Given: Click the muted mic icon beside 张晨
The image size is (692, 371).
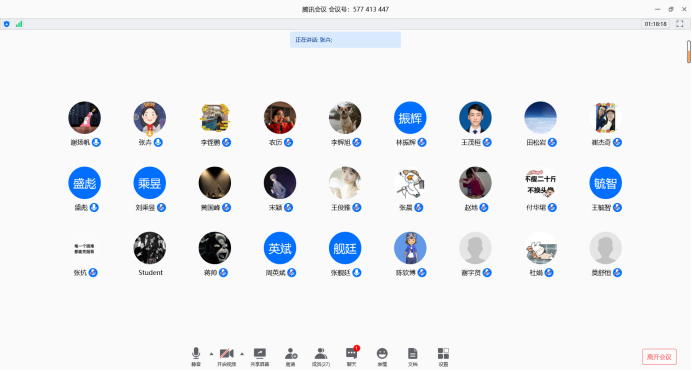Looking at the screenshot, I should [x=419, y=208].
